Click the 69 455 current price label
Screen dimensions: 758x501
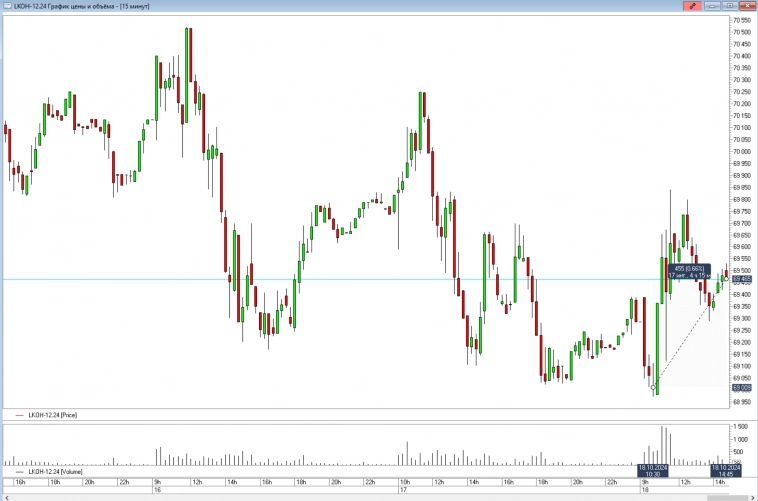pyautogui.click(x=742, y=279)
